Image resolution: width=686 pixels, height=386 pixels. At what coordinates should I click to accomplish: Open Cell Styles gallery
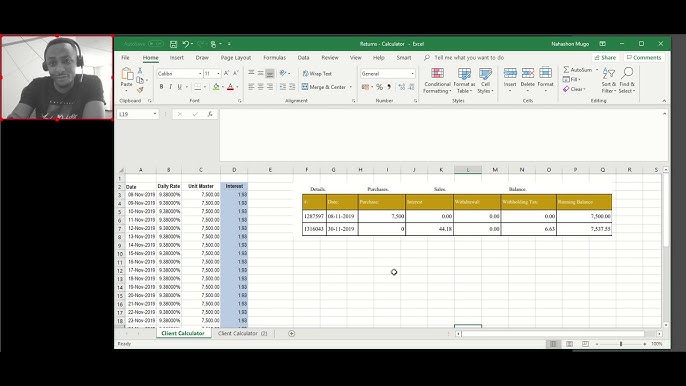485,81
